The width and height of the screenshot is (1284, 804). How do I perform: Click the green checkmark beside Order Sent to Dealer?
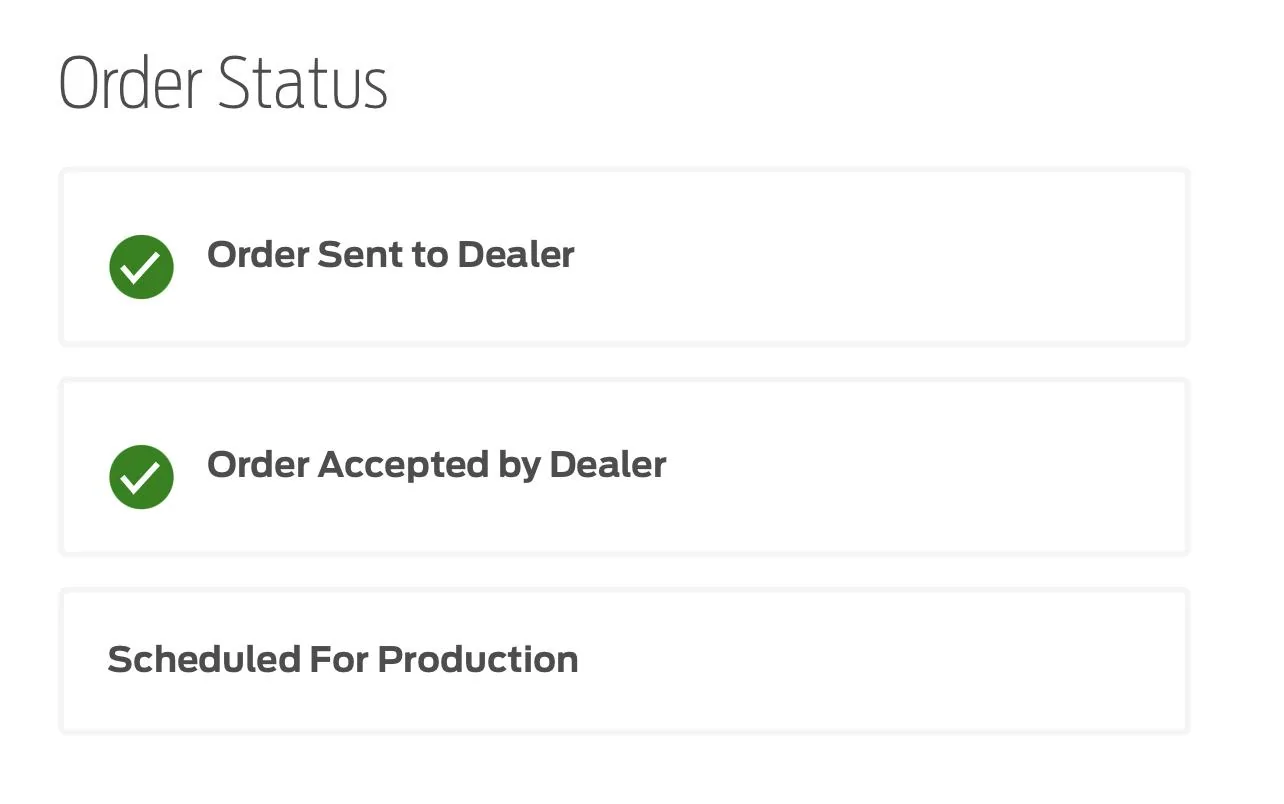141,267
